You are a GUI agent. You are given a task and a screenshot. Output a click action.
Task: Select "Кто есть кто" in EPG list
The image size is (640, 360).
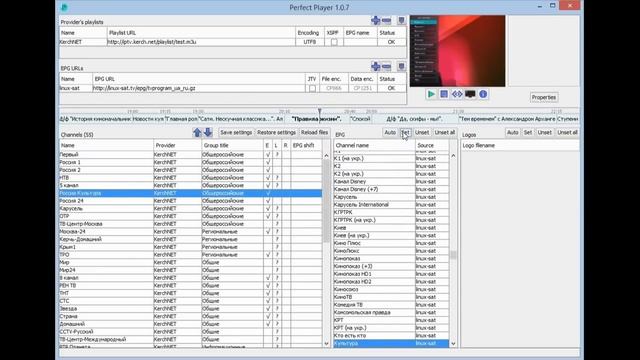391,336
